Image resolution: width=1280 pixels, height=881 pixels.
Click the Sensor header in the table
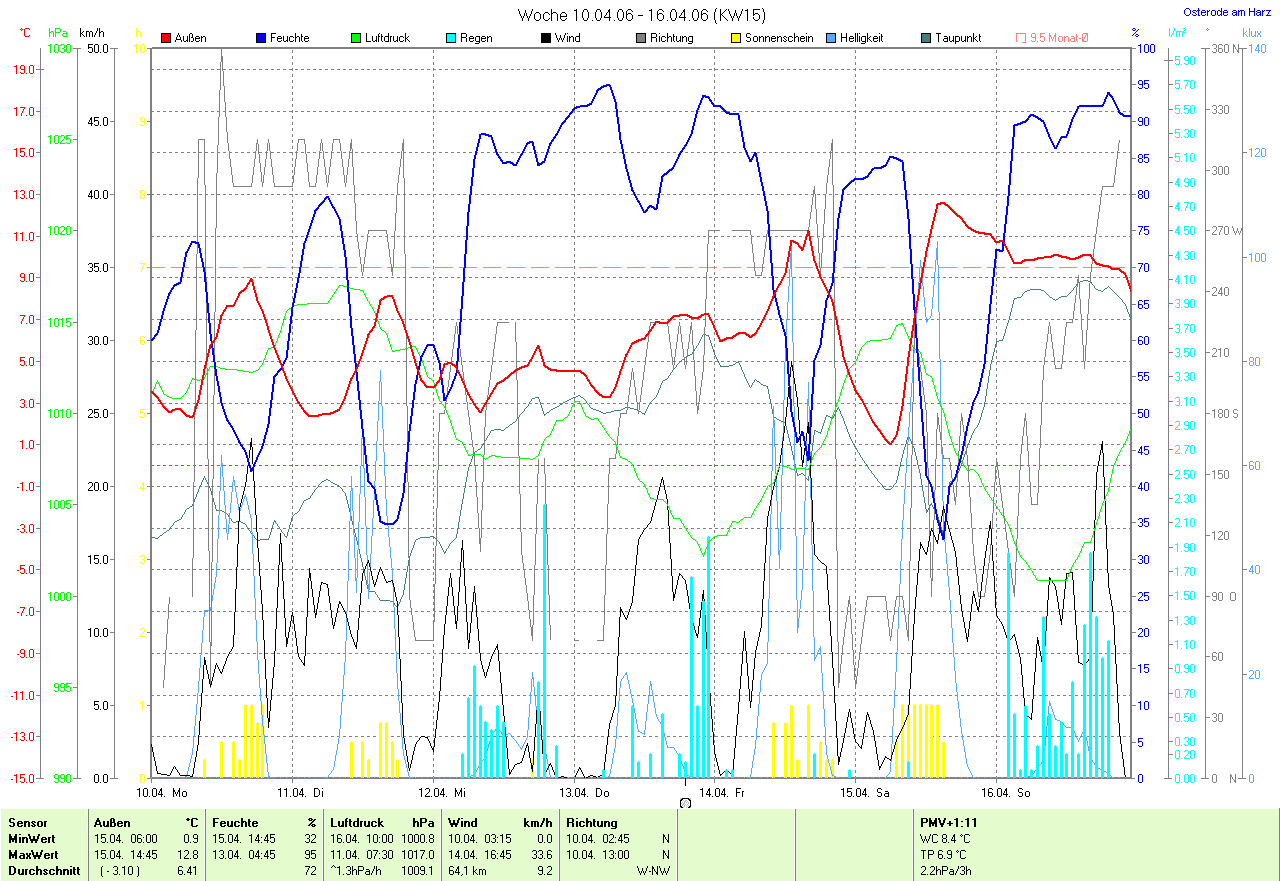(27, 823)
